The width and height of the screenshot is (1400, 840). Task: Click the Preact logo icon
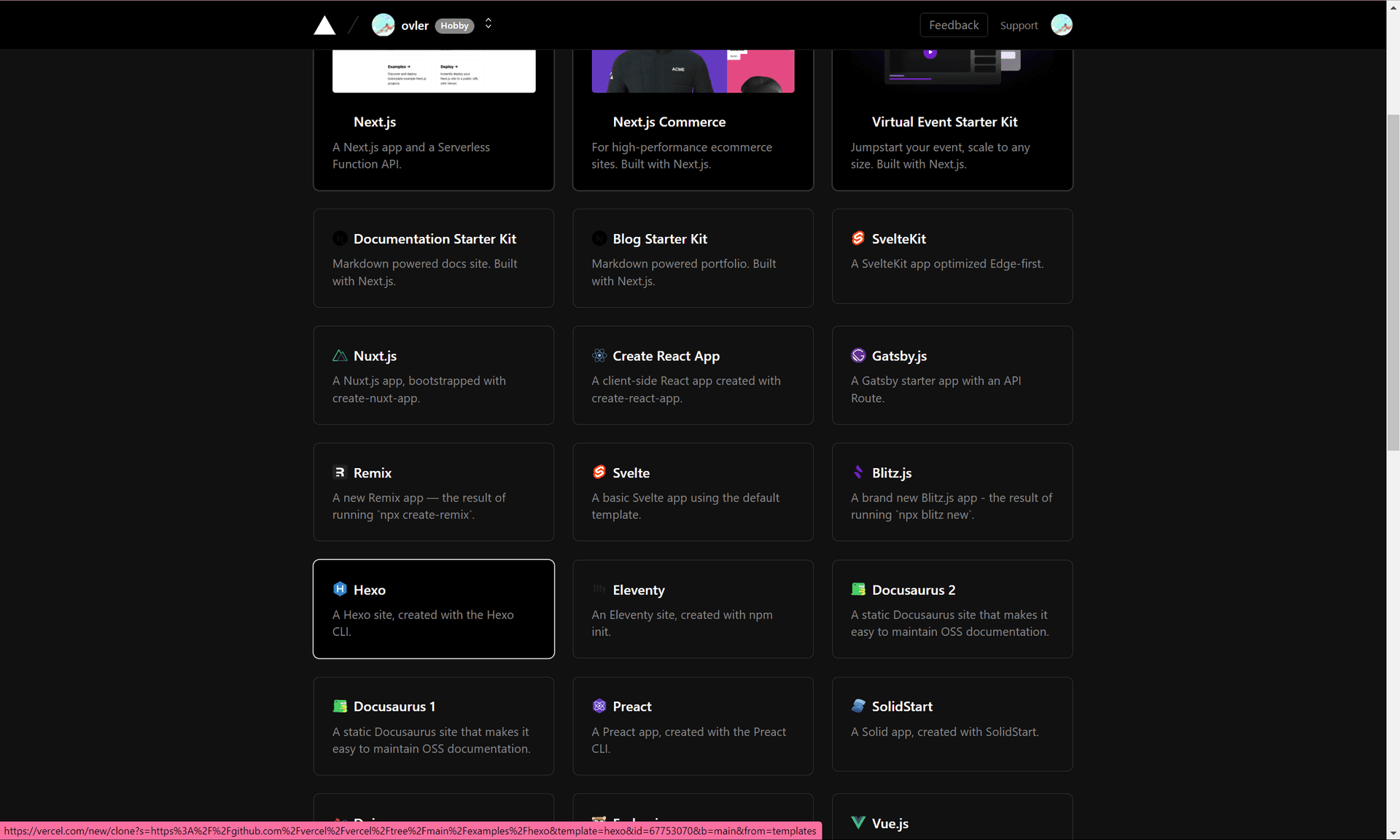(599, 706)
